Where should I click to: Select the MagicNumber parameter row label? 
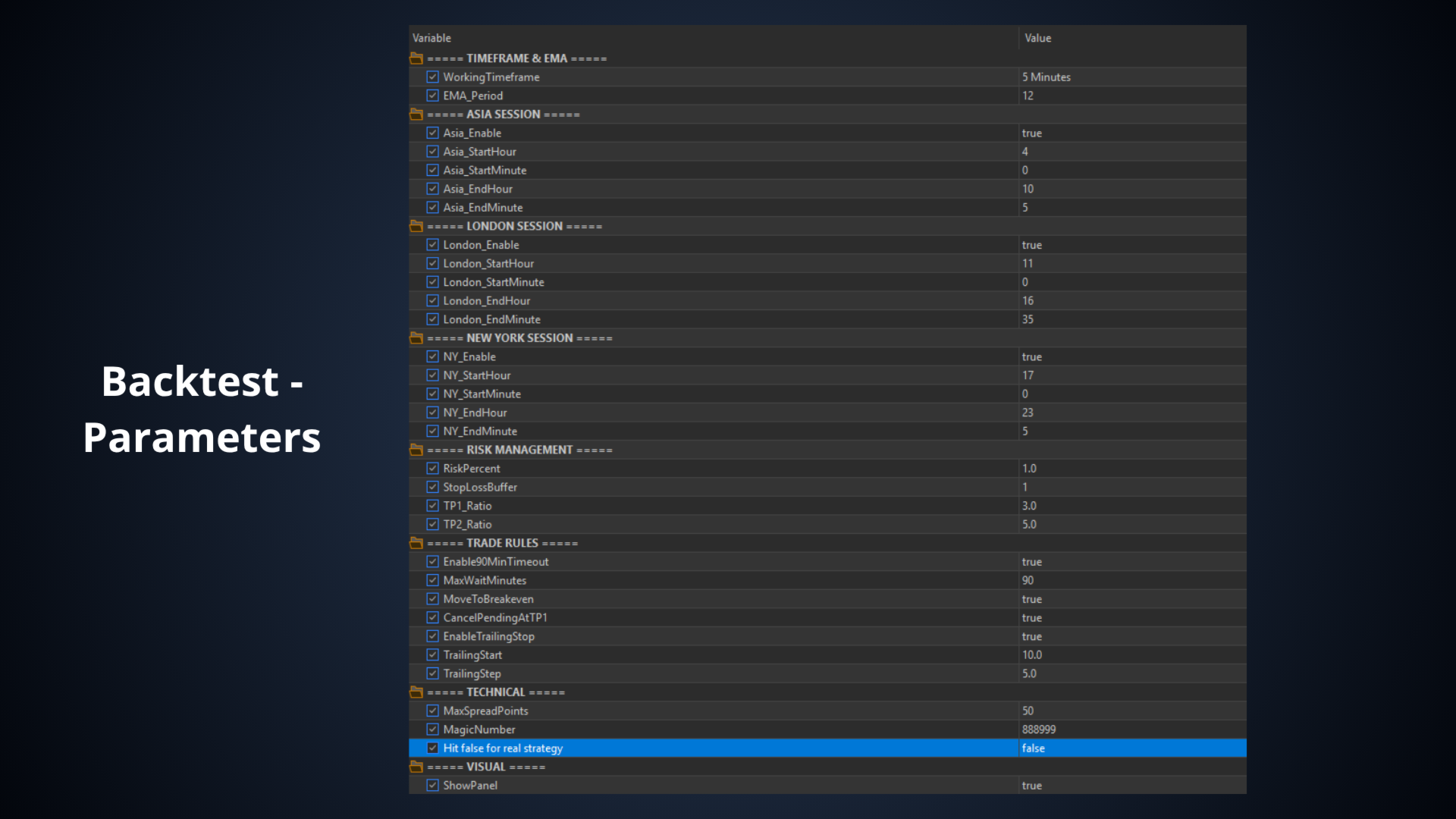[479, 730]
